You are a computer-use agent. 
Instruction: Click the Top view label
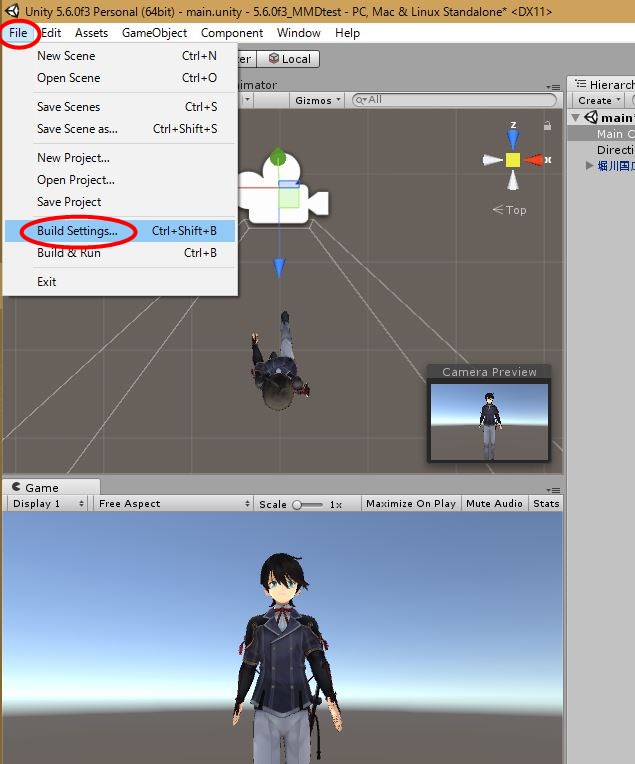(509, 210)
